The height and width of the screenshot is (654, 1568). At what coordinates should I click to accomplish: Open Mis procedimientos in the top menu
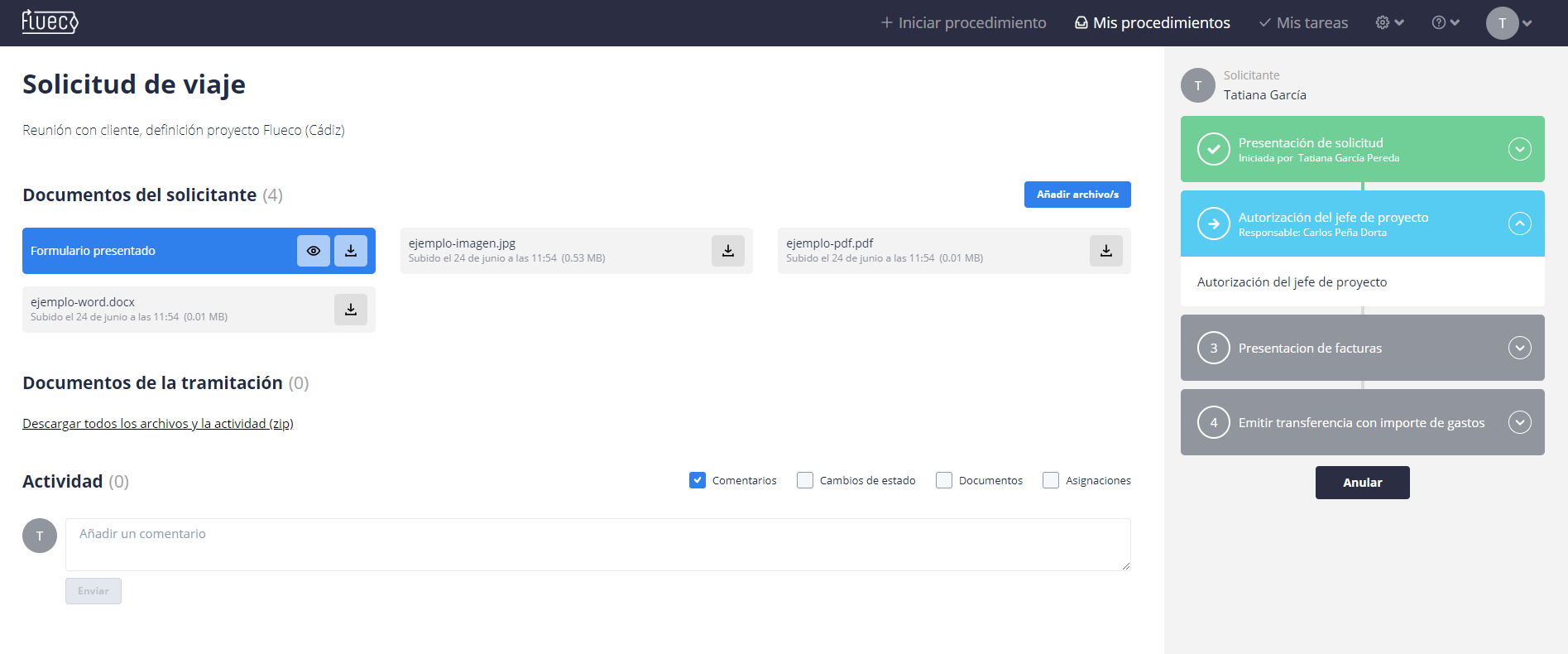pos(1152,22)
